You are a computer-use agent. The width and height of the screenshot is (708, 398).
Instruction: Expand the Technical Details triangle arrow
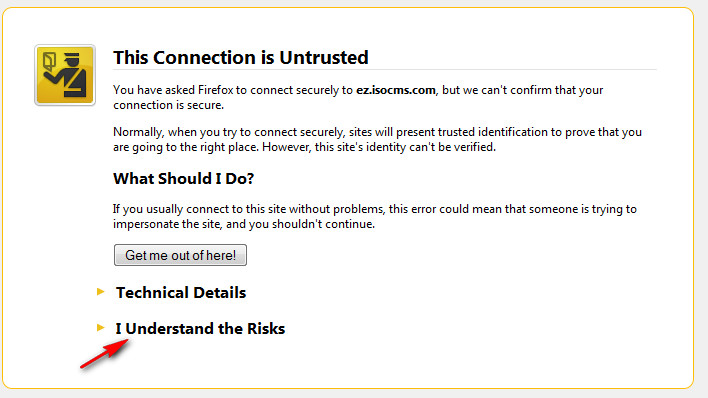tap(101, 292)
